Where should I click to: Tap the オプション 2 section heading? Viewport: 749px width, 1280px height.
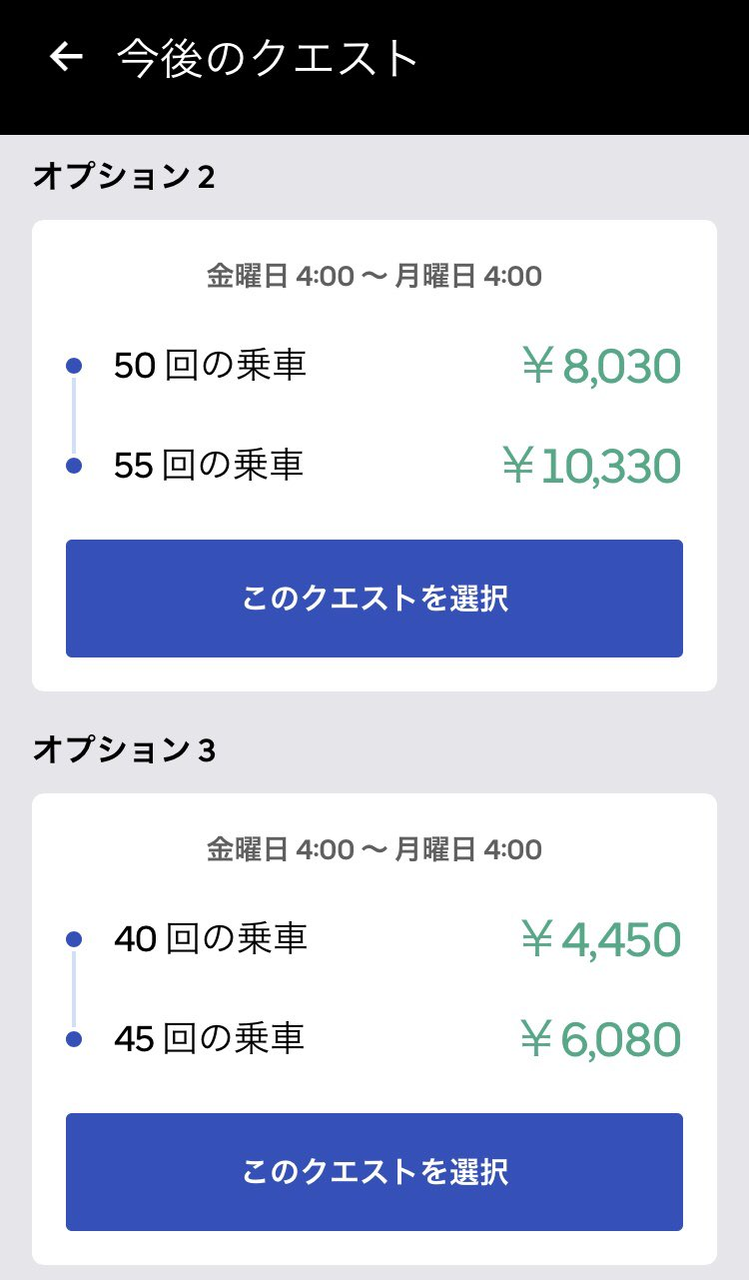(x=124, y=177)
